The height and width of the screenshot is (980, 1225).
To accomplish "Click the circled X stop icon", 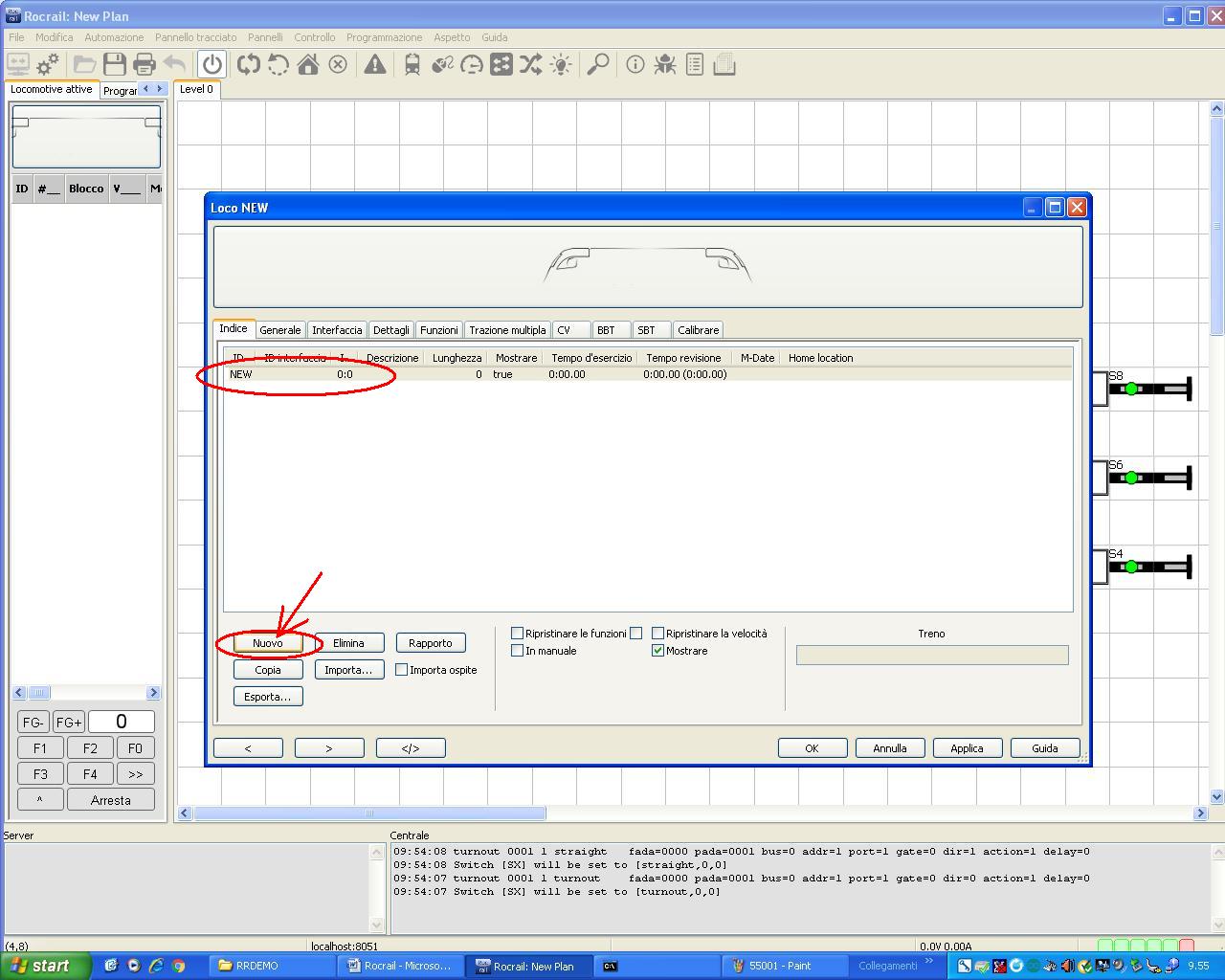I will click(x=338, y=64).
